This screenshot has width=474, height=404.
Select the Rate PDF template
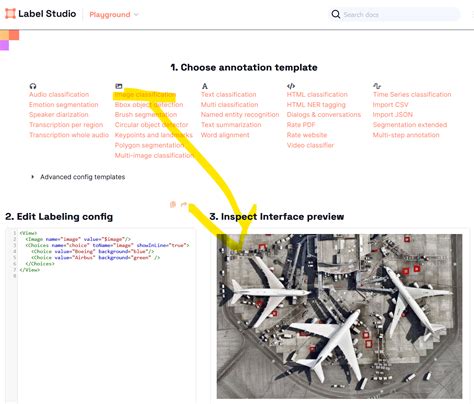(x=301, y=125)
